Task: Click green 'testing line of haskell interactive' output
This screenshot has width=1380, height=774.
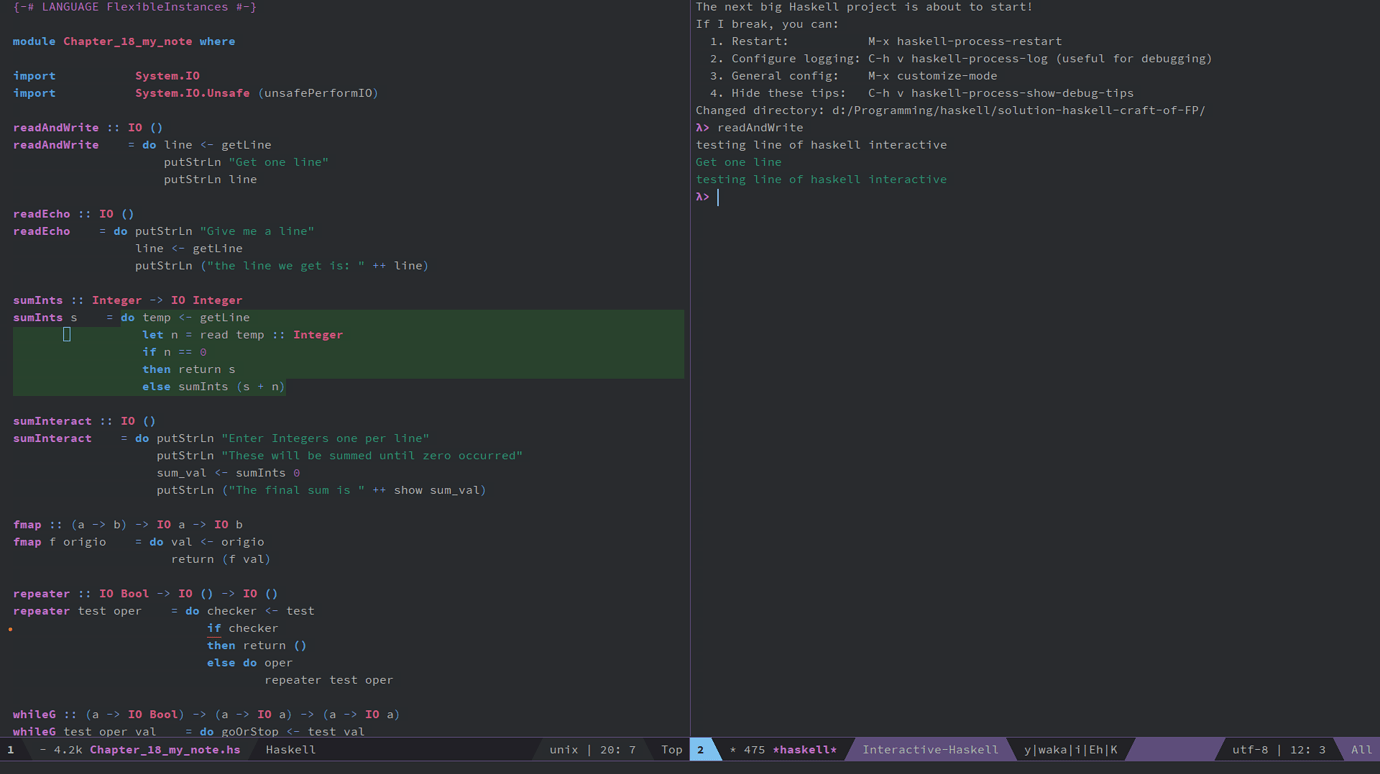Action: click(821, 179)
